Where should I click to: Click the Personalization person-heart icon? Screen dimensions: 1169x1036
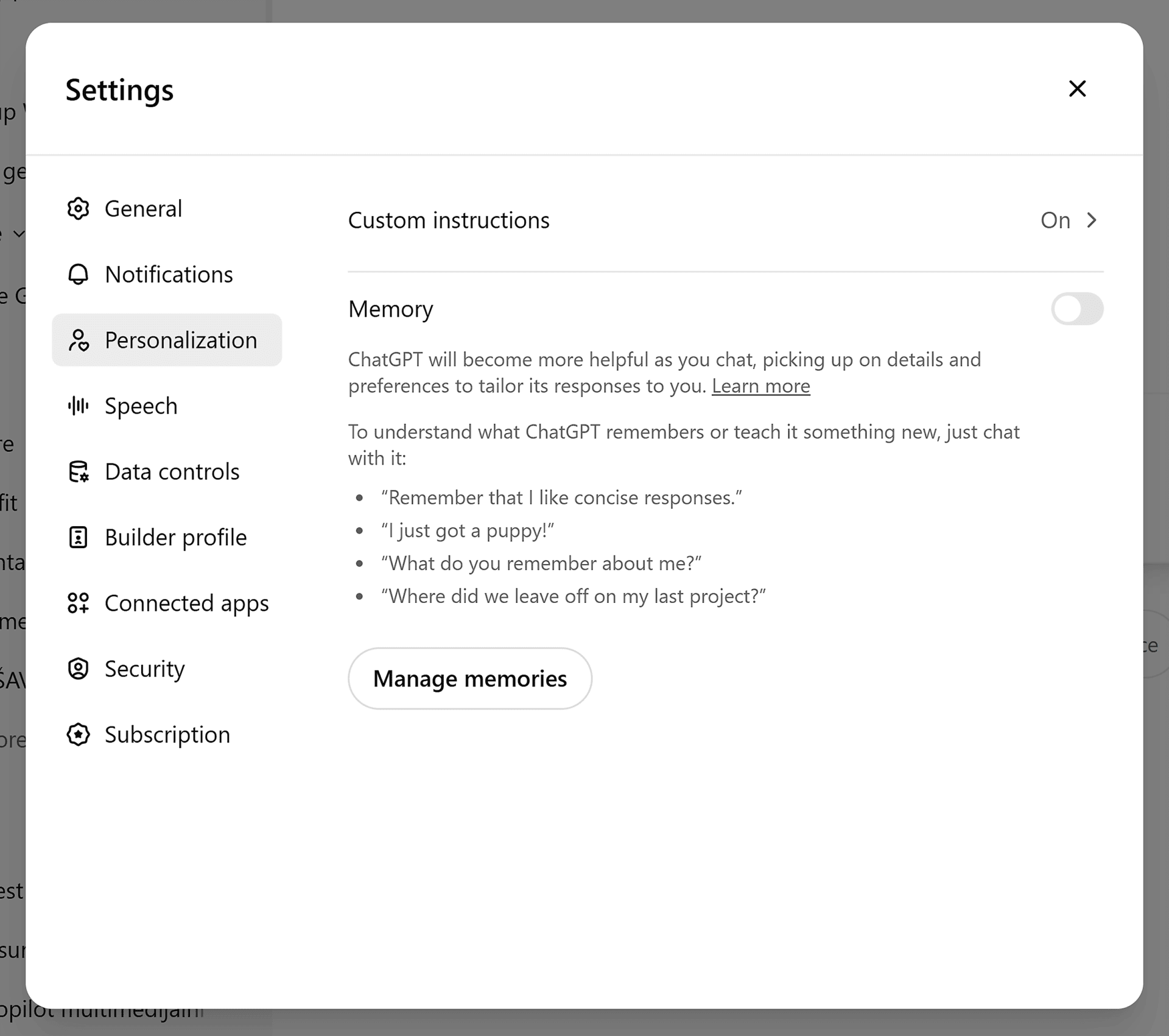[78, 340]
